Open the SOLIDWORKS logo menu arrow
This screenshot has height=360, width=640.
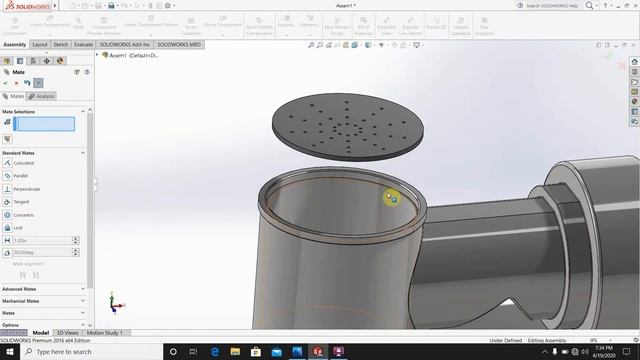click(55, 6)
